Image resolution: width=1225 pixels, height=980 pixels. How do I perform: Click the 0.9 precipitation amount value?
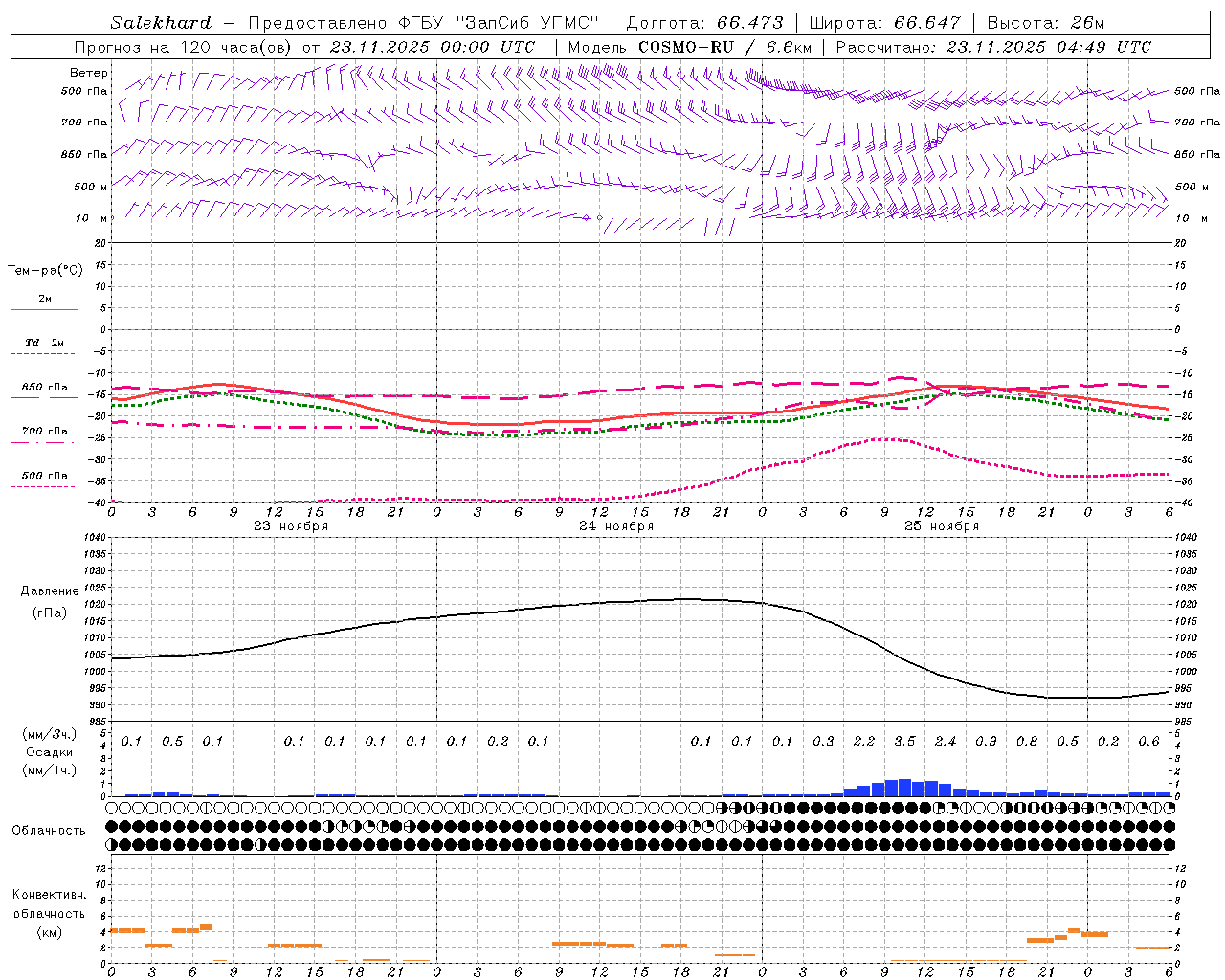(x=986, y=742)
